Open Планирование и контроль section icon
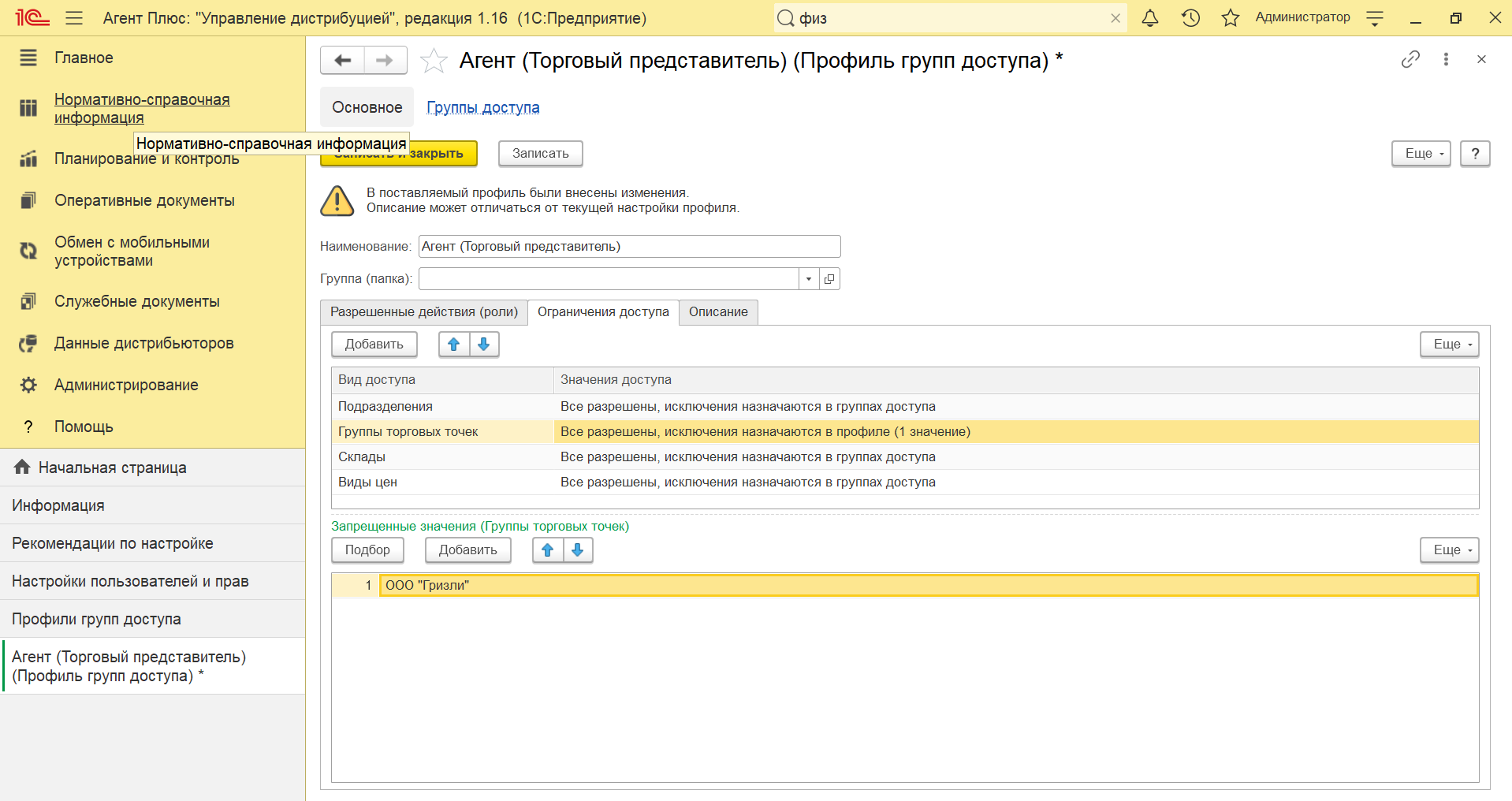The image size is (1512, 801). [x=28, y=158]
